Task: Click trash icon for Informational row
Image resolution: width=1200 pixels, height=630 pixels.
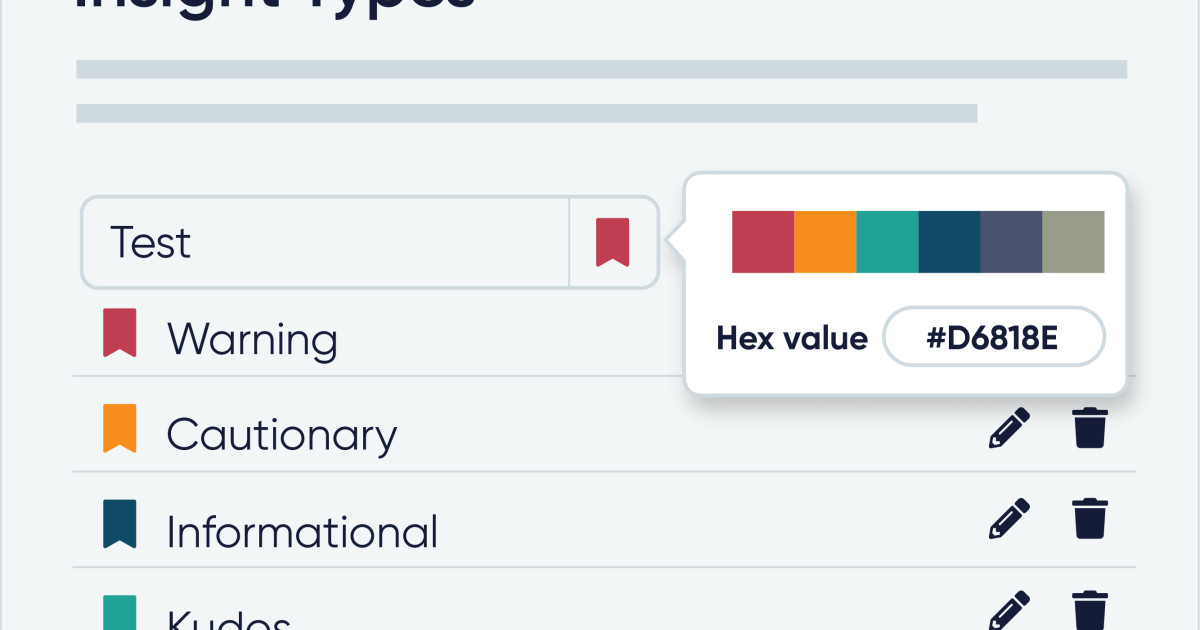Action: tap(1090, 520)
